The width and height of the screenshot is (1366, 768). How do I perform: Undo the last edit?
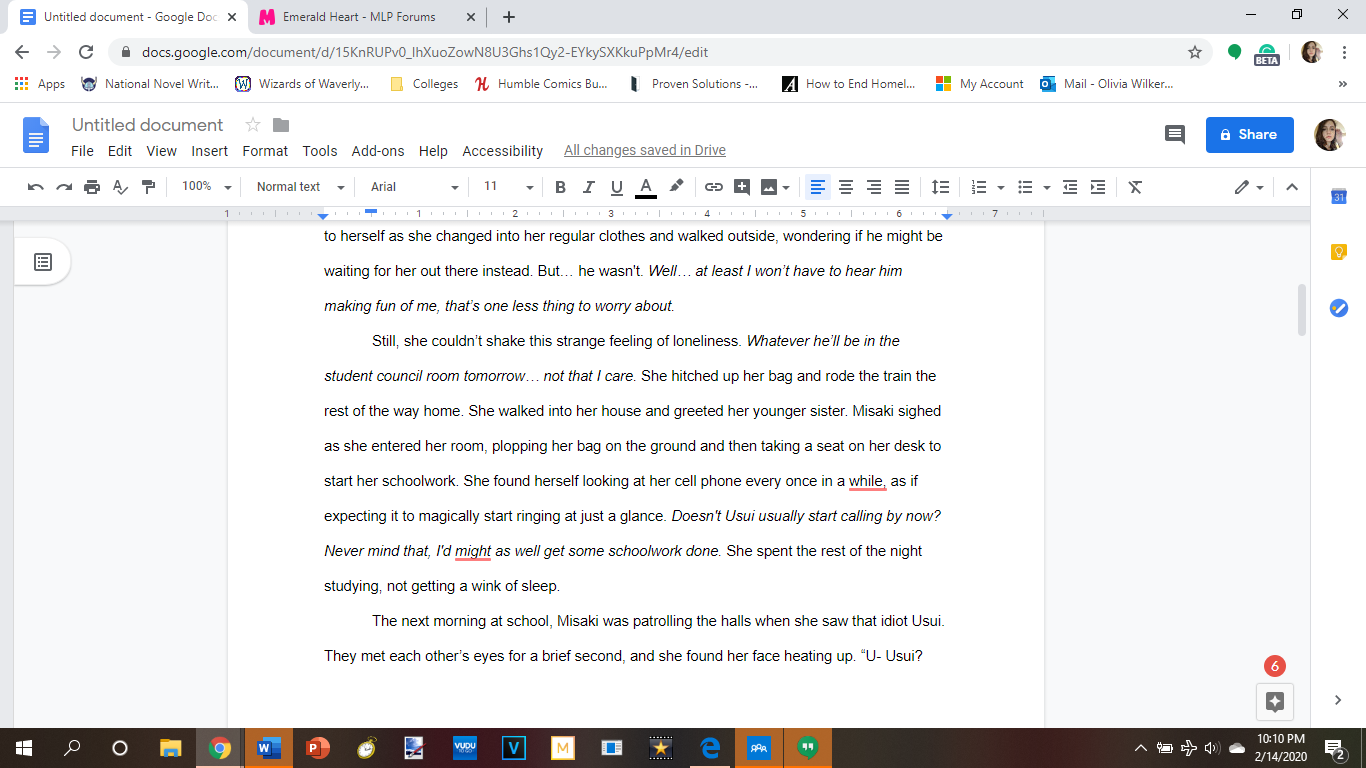pyautogui.click(x=36, y=187)
